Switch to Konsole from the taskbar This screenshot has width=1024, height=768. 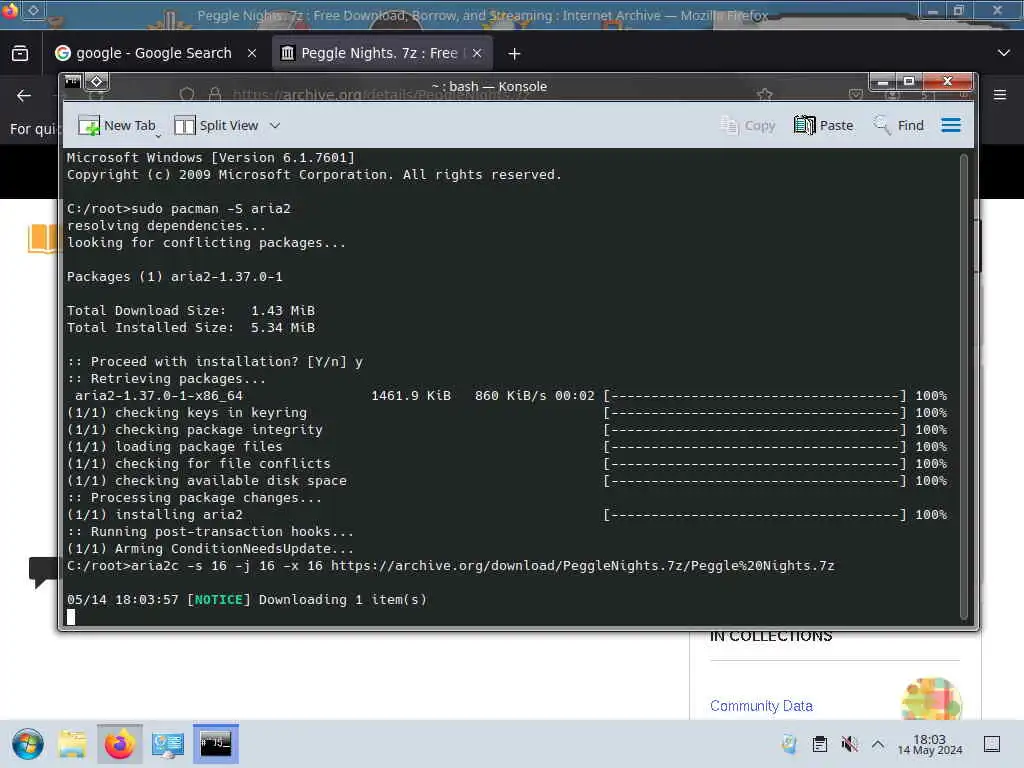[x=216, y=744]
